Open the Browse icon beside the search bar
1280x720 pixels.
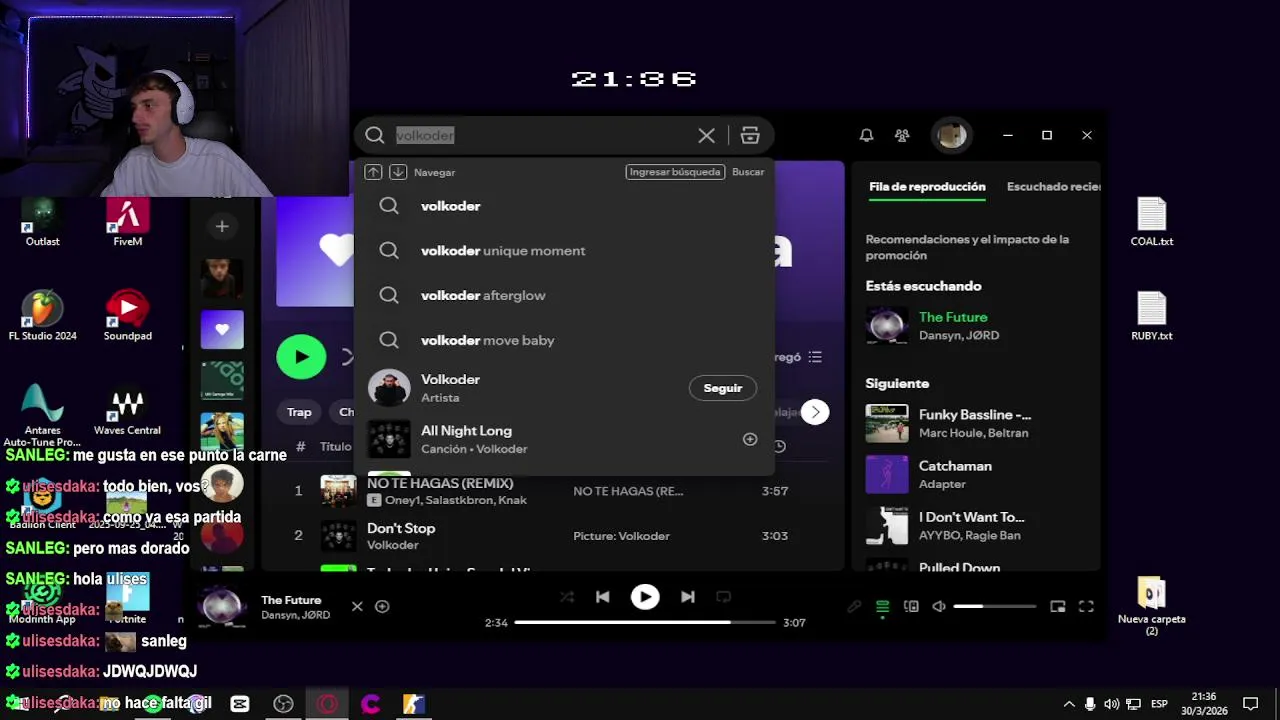[x=750, y=135]
